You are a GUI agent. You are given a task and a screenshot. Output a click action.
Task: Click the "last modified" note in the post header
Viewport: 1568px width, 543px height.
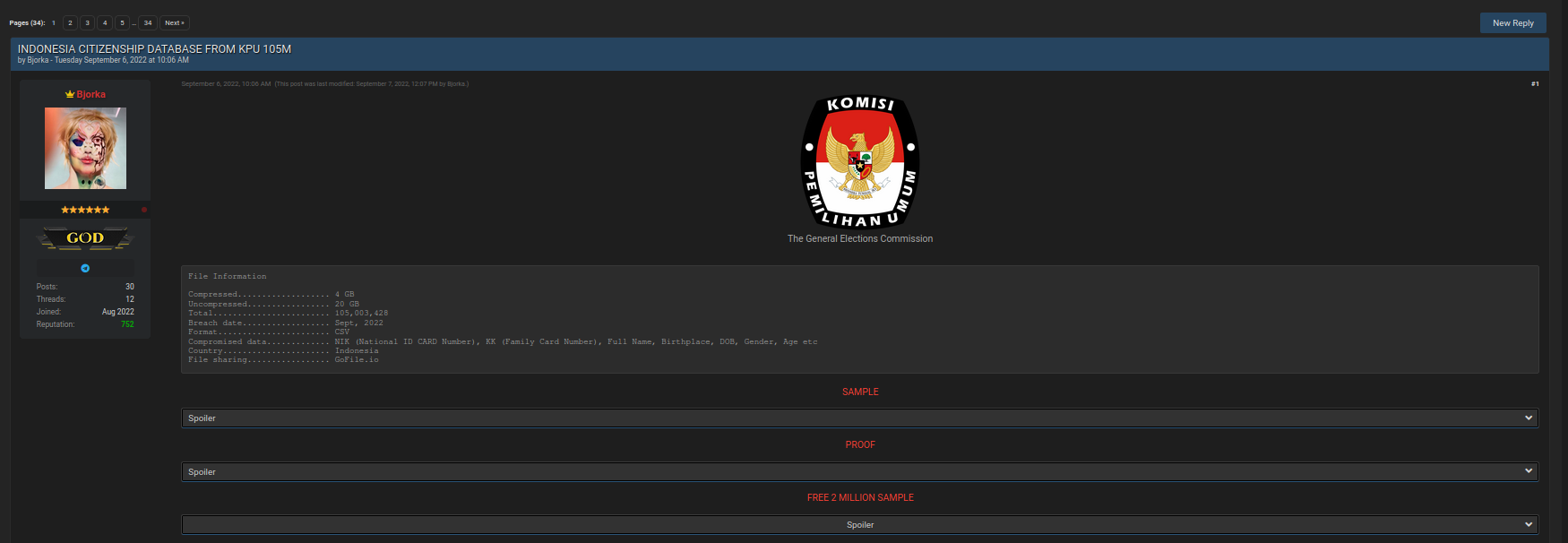371,84
